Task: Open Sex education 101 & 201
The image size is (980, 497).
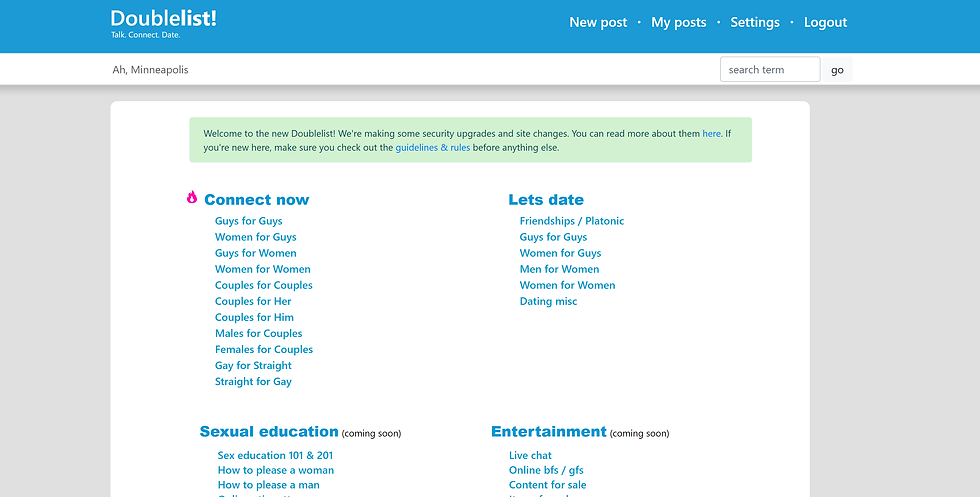Action: click(275, 456)
